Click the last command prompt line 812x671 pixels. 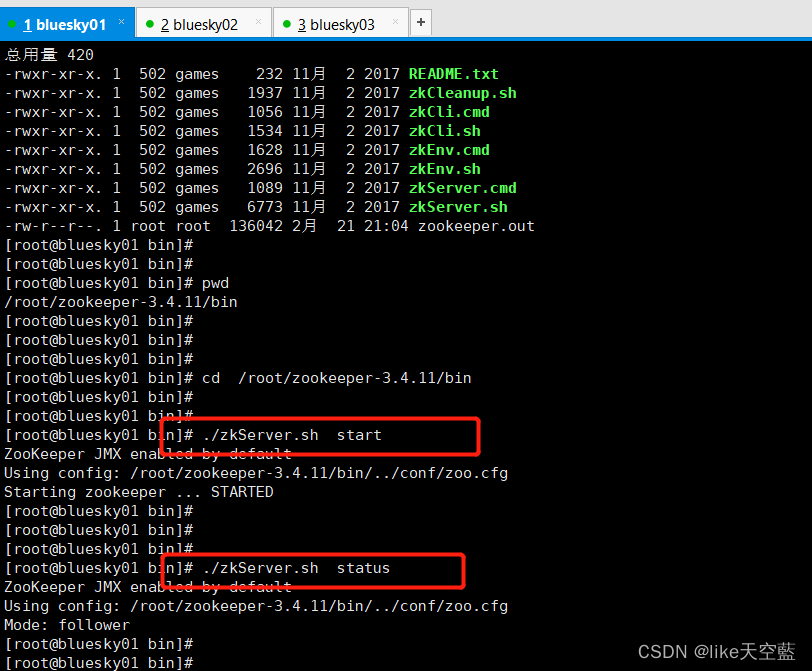coord(99,663)
